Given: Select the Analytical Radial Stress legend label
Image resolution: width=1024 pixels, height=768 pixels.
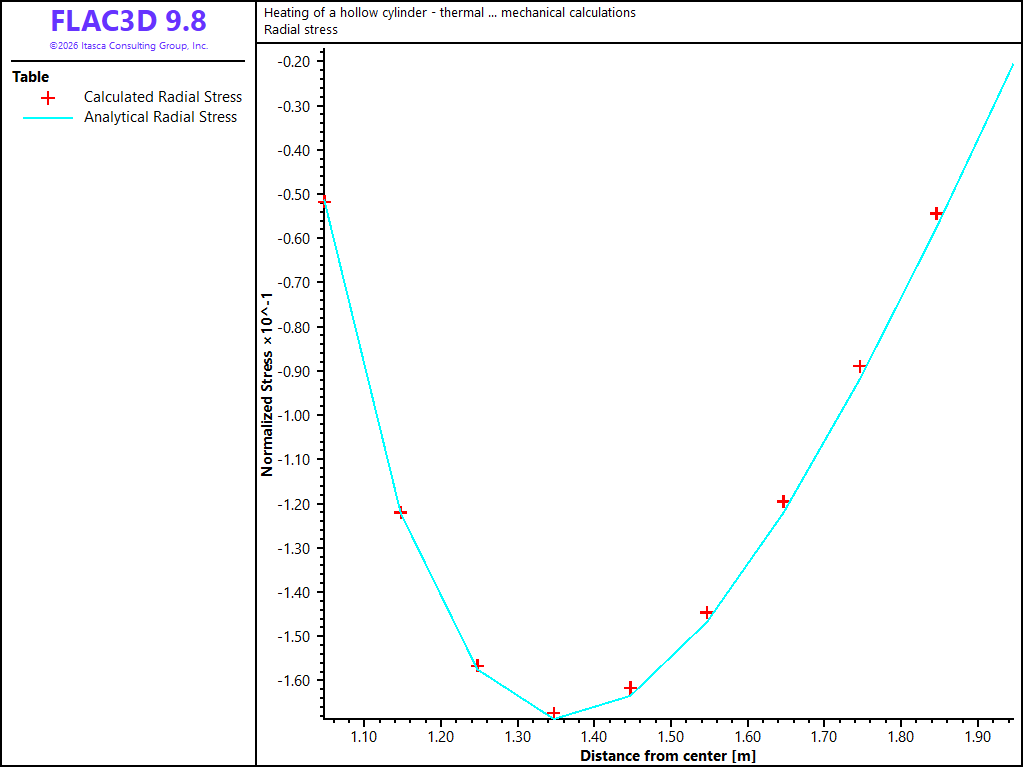Looking at the screenshot, I should pos(160,118).
